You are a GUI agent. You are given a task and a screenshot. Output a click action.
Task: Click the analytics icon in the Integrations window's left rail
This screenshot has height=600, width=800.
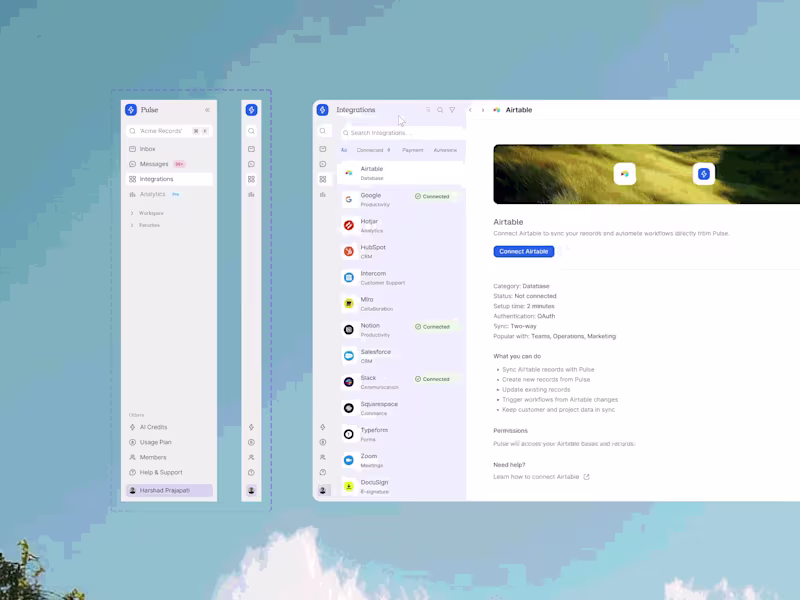pos(322,194)
